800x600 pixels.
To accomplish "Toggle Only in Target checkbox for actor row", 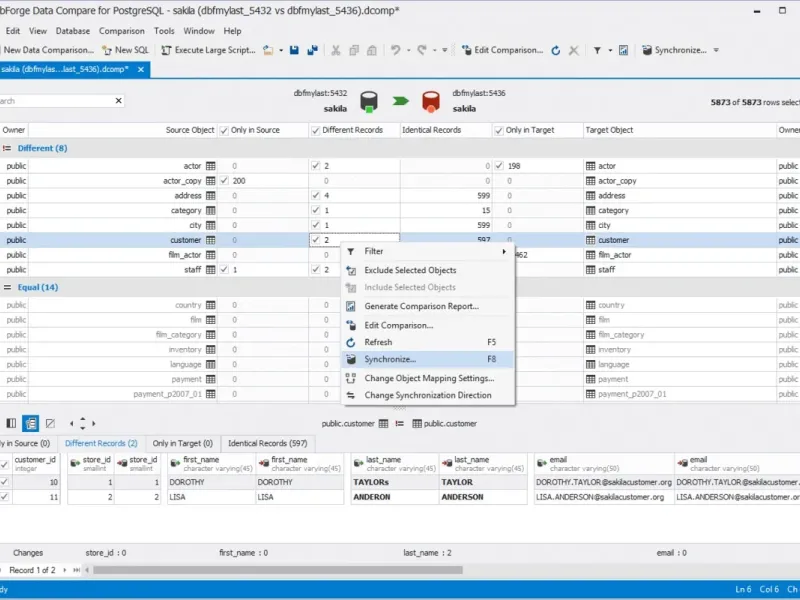I will (499, 166).
